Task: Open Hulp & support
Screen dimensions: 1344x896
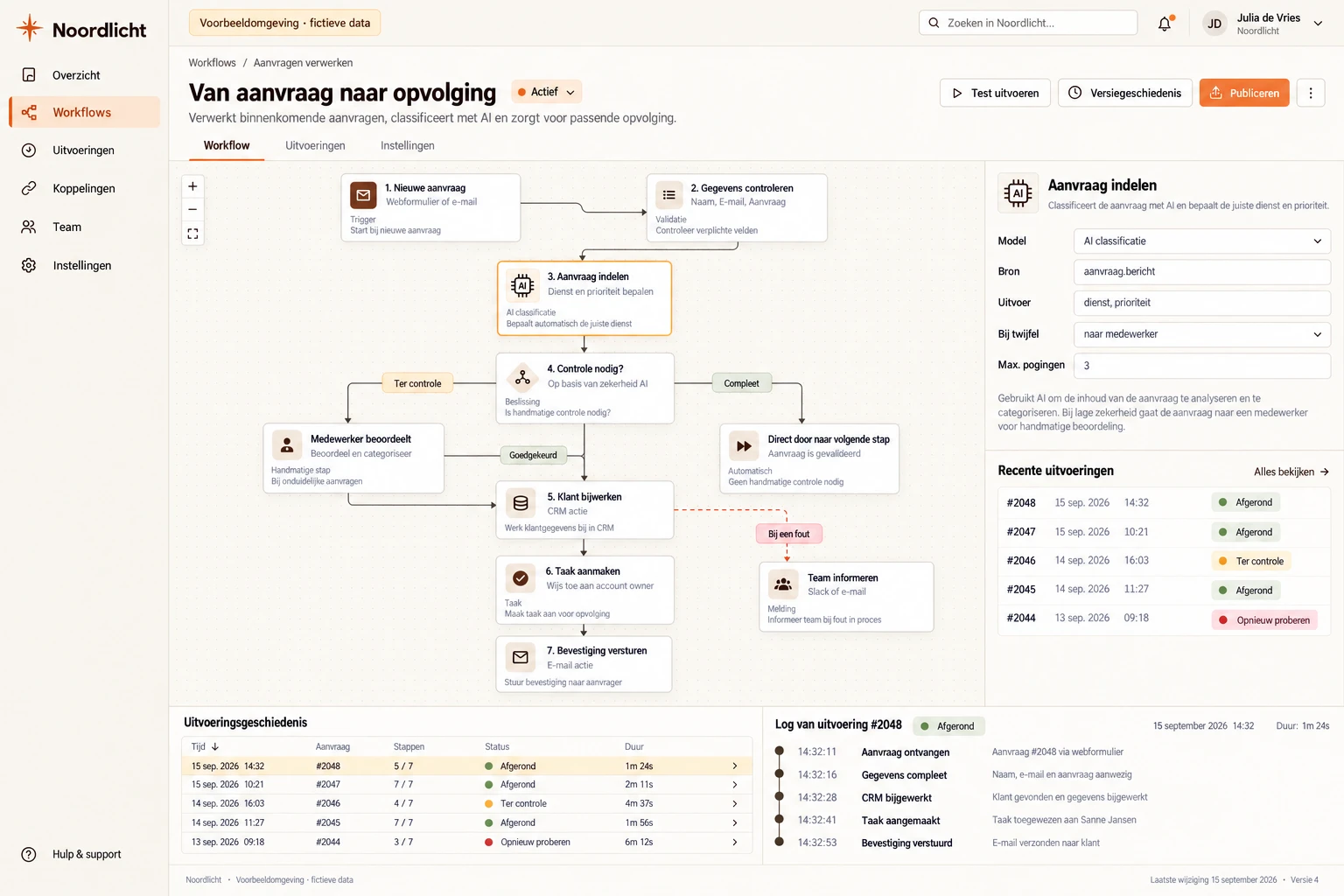Action: click(x=72, y=854)
